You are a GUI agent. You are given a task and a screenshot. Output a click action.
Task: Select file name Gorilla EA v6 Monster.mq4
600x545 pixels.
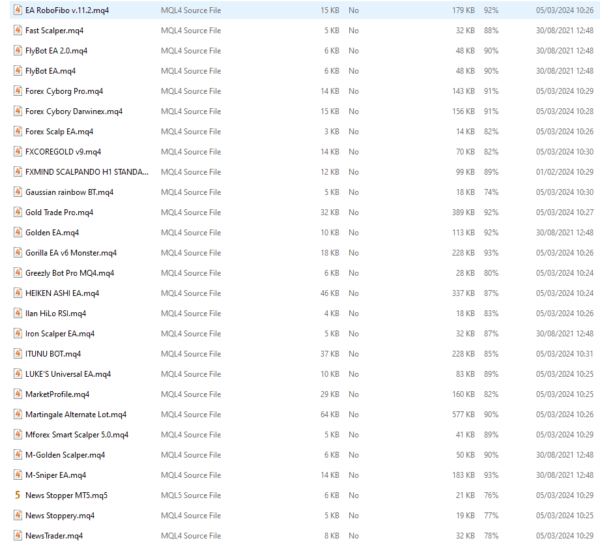[x=71, y=253]
